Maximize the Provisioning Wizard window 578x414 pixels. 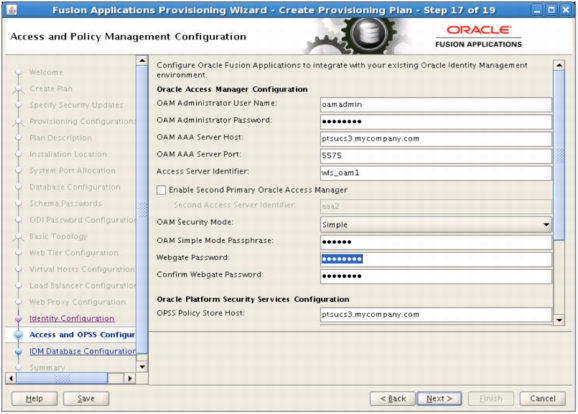(551, 10)
